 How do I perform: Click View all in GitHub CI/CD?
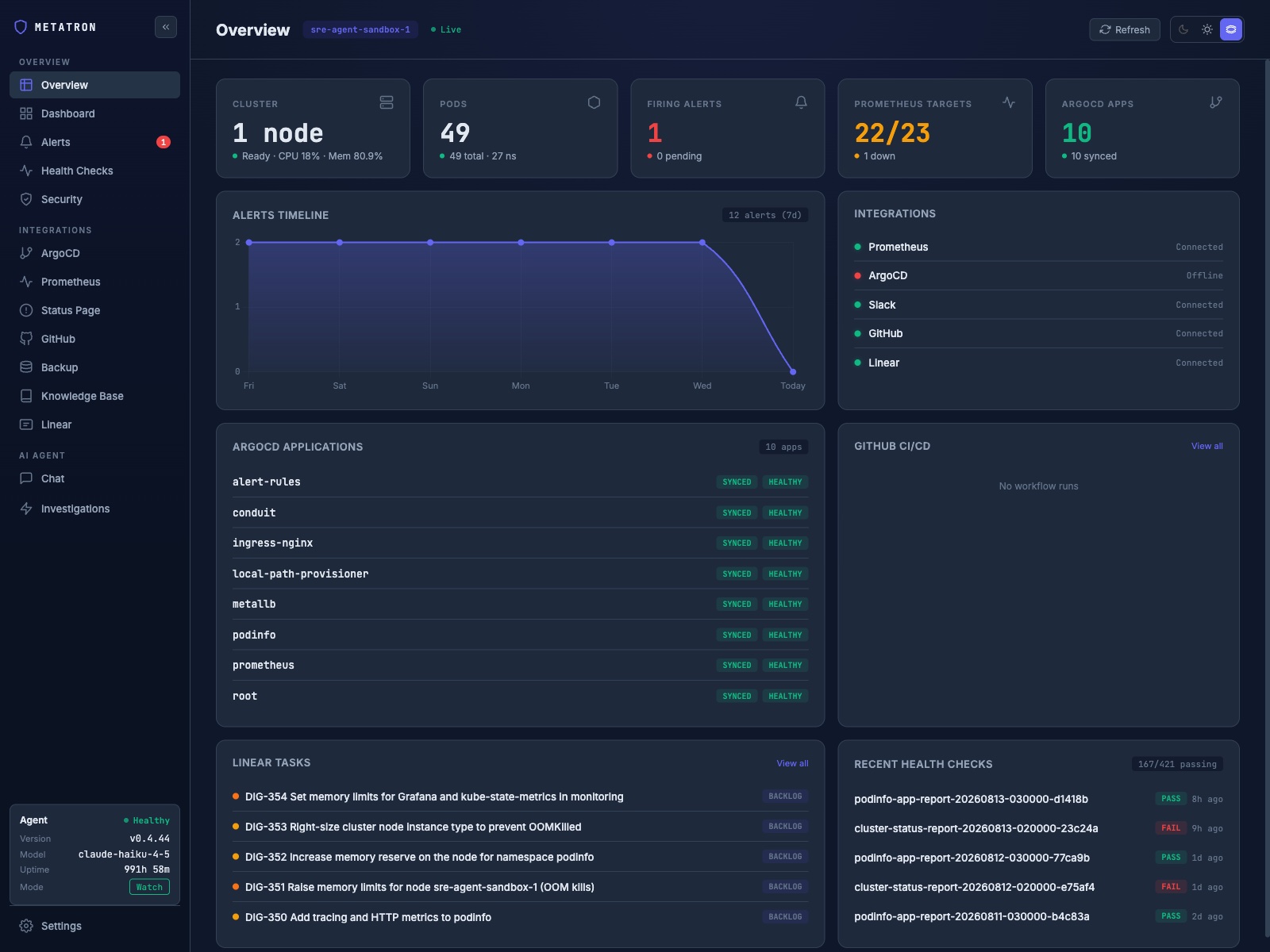tap(1206, 446)
